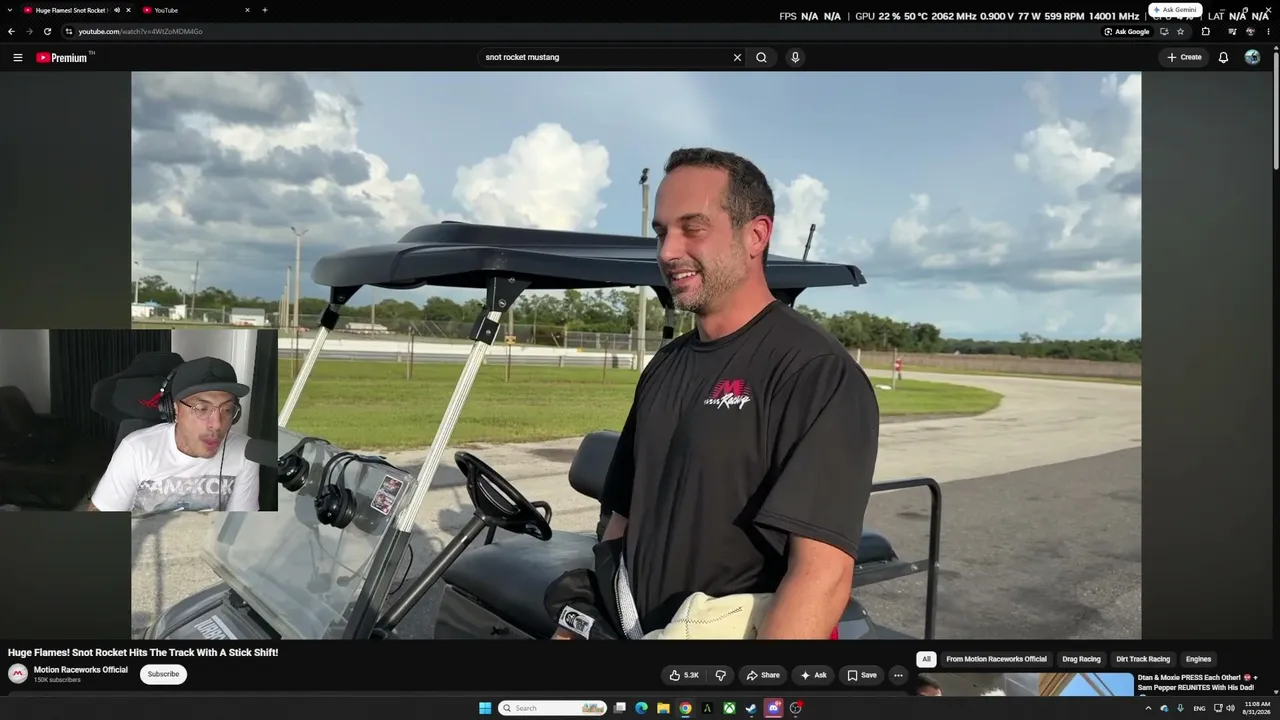This screenshot has height=720, width=1280.
Task: Filter by From Motion Raceworks Official
Action: tap(996, 659)
